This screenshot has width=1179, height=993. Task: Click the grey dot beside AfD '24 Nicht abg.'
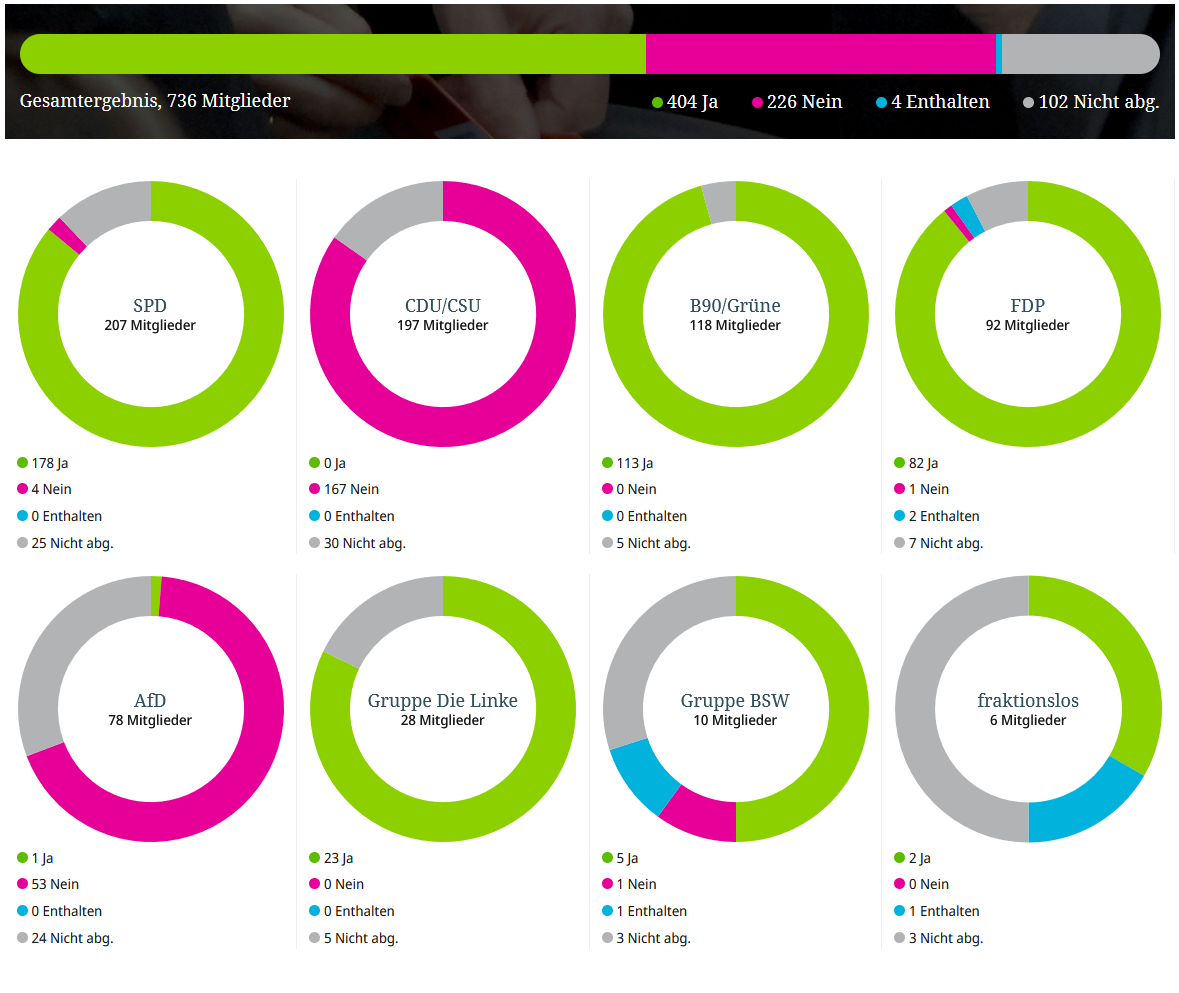coord(23,937)
